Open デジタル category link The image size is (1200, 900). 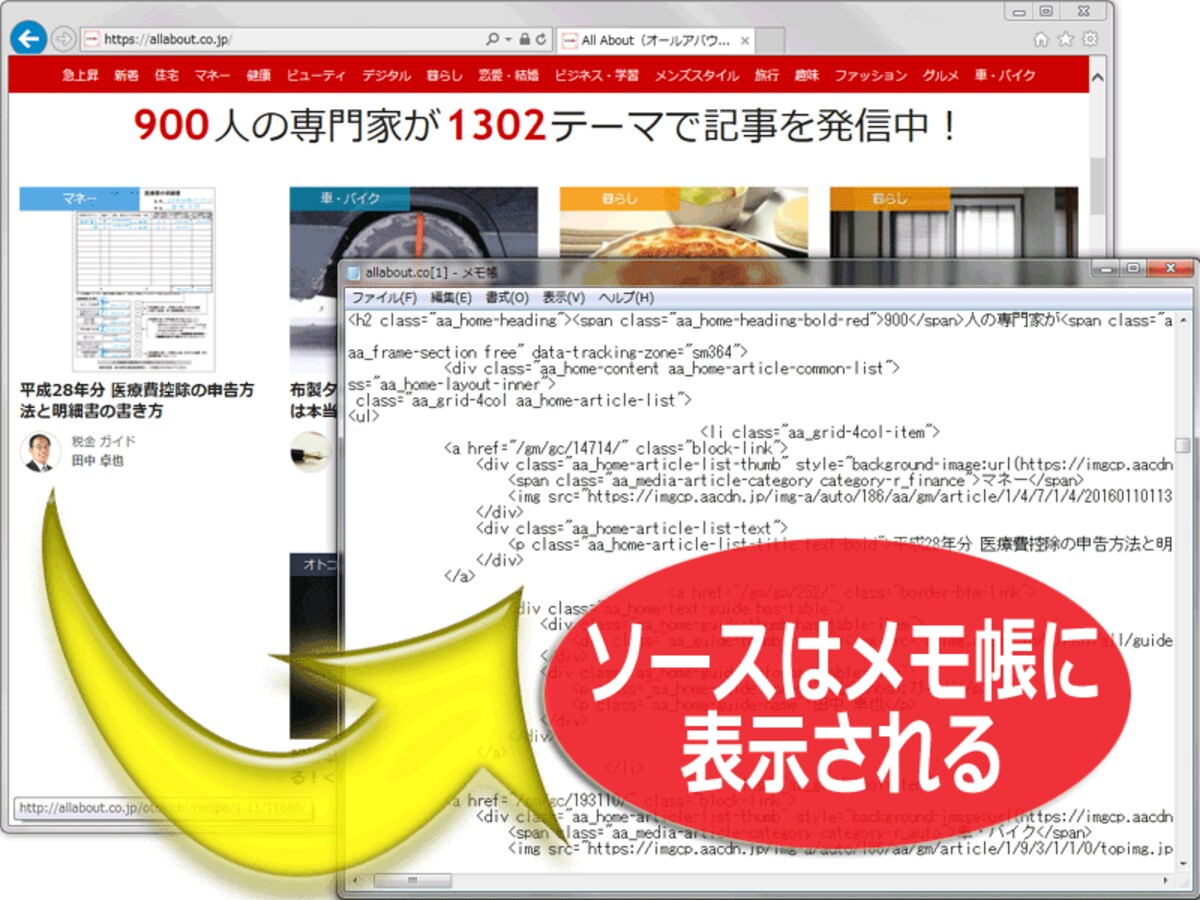tap(386, 75)
